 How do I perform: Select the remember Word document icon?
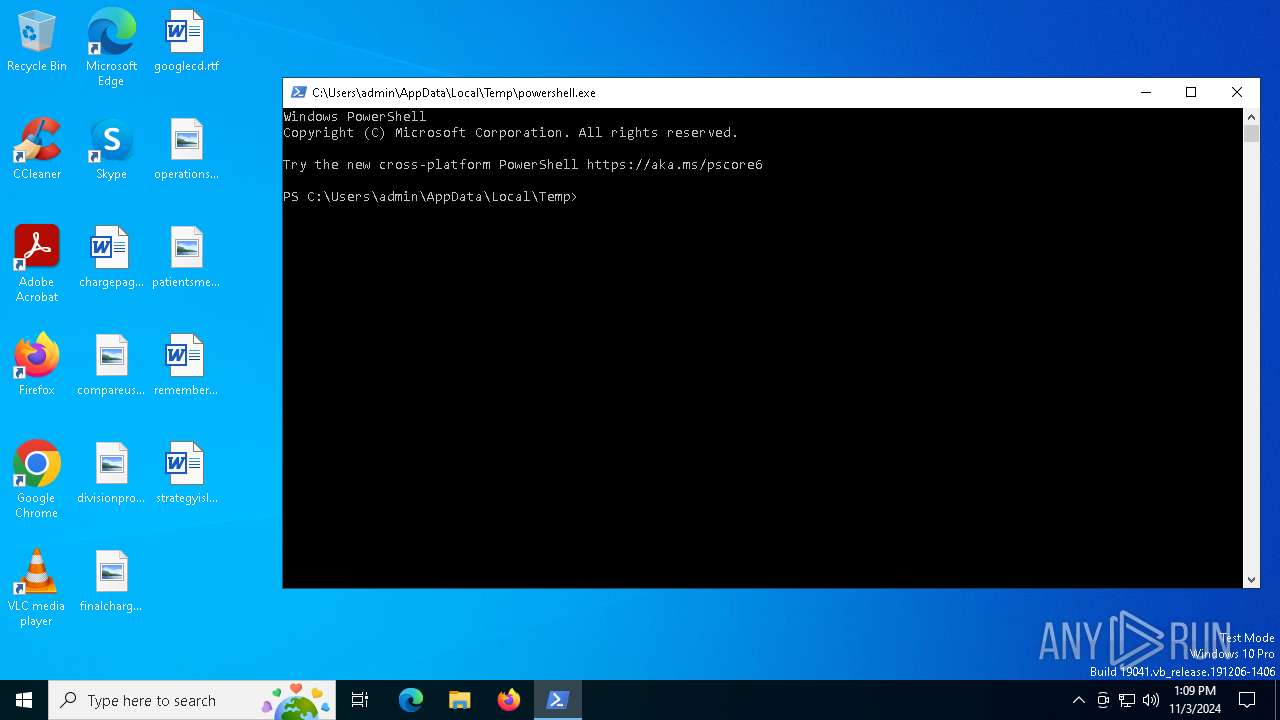click(186, 366)
